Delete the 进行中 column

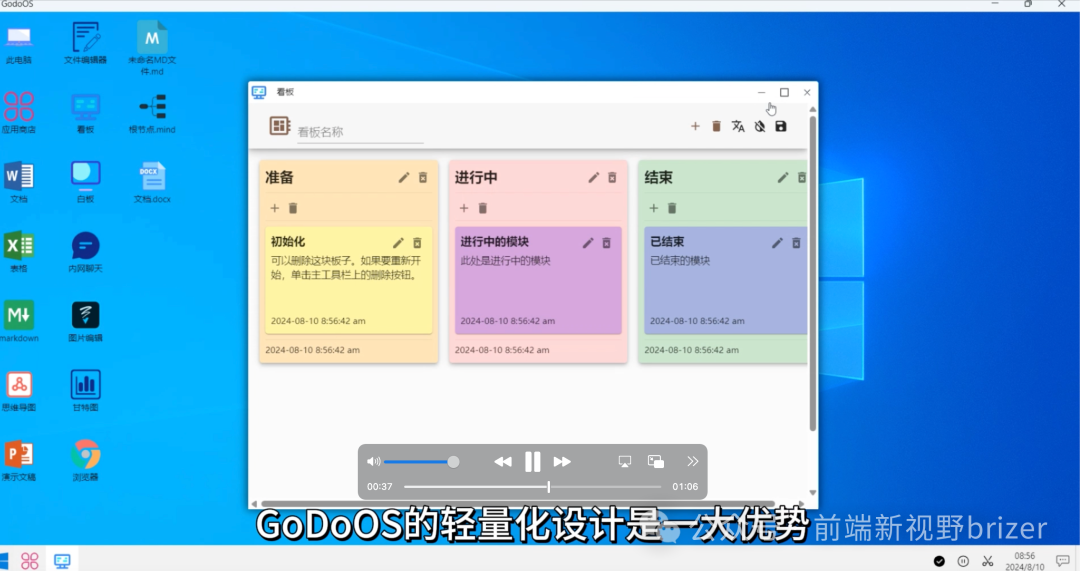pyautogui.click(x=612, y=178)
